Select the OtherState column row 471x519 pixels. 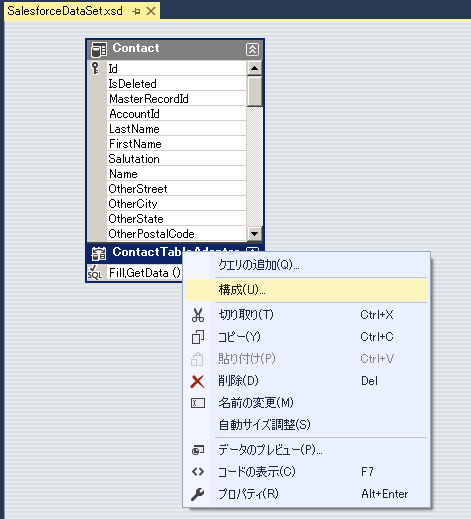pos(176,219)
